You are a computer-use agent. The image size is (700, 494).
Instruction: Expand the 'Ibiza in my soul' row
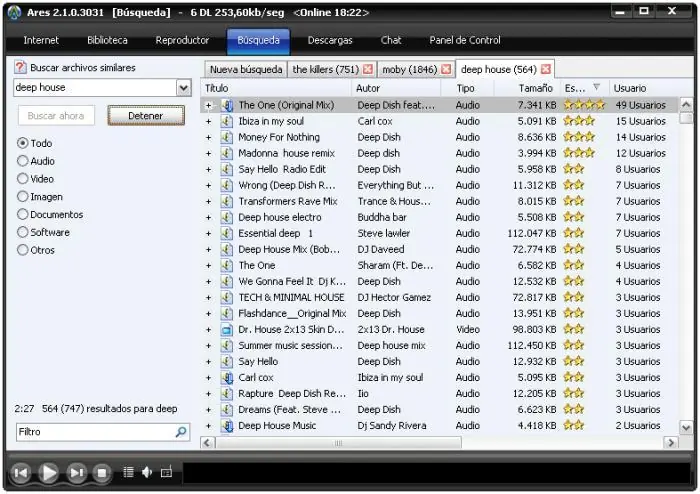tap(209, 121)
